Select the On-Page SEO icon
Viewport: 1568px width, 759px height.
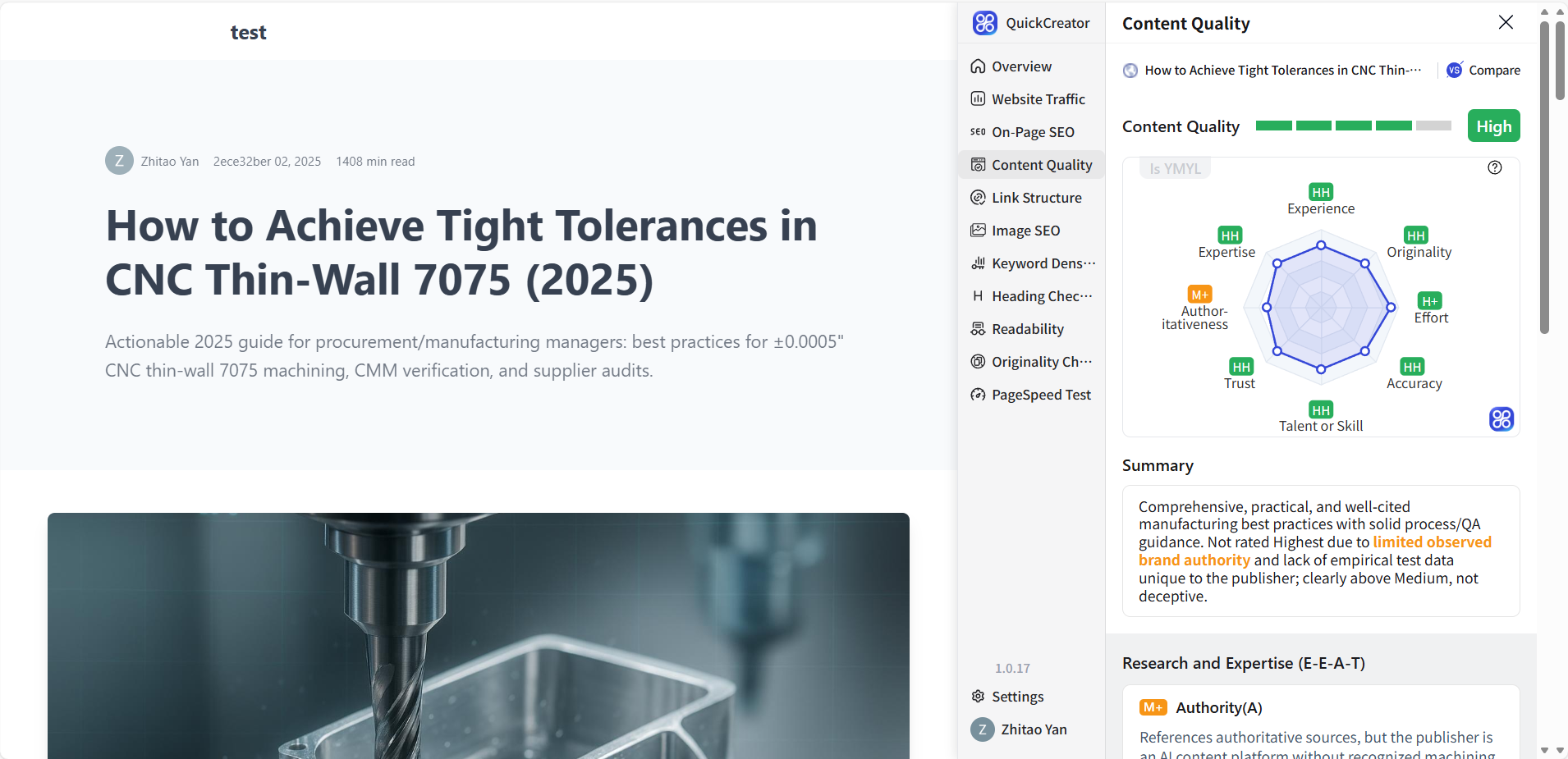(978, 132)
